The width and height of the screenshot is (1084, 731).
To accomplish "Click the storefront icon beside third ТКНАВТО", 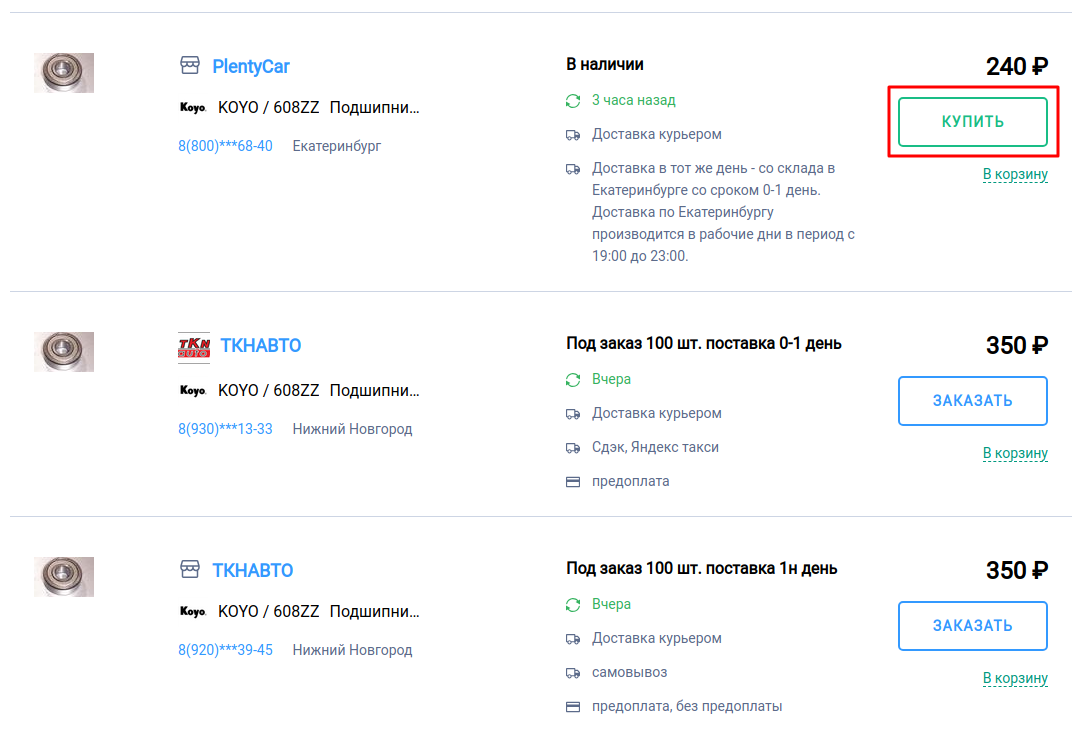I will pos(189,570).
